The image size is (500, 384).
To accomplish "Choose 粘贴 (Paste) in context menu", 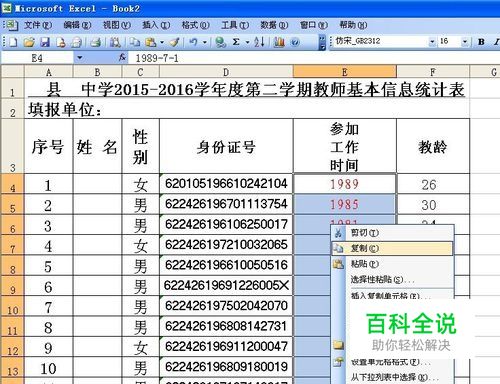I will click(392, 264).
